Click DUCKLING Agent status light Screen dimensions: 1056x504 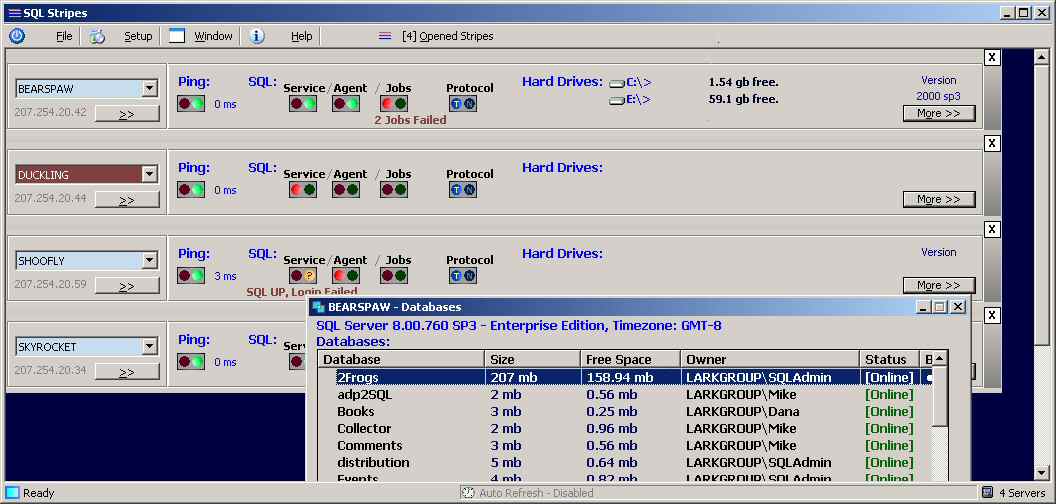(345, 190)
